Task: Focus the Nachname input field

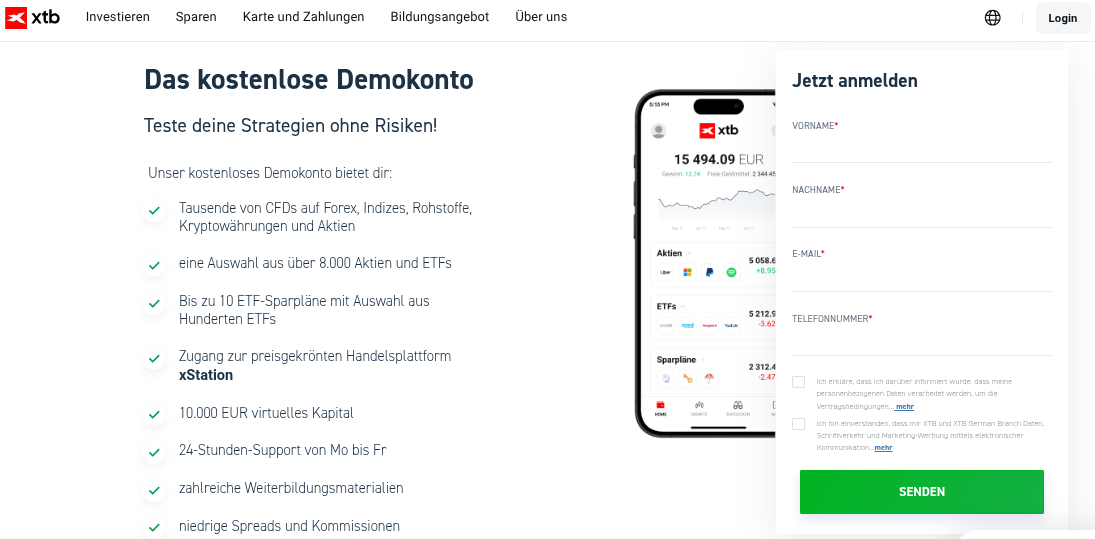Action: coord(922,213)
